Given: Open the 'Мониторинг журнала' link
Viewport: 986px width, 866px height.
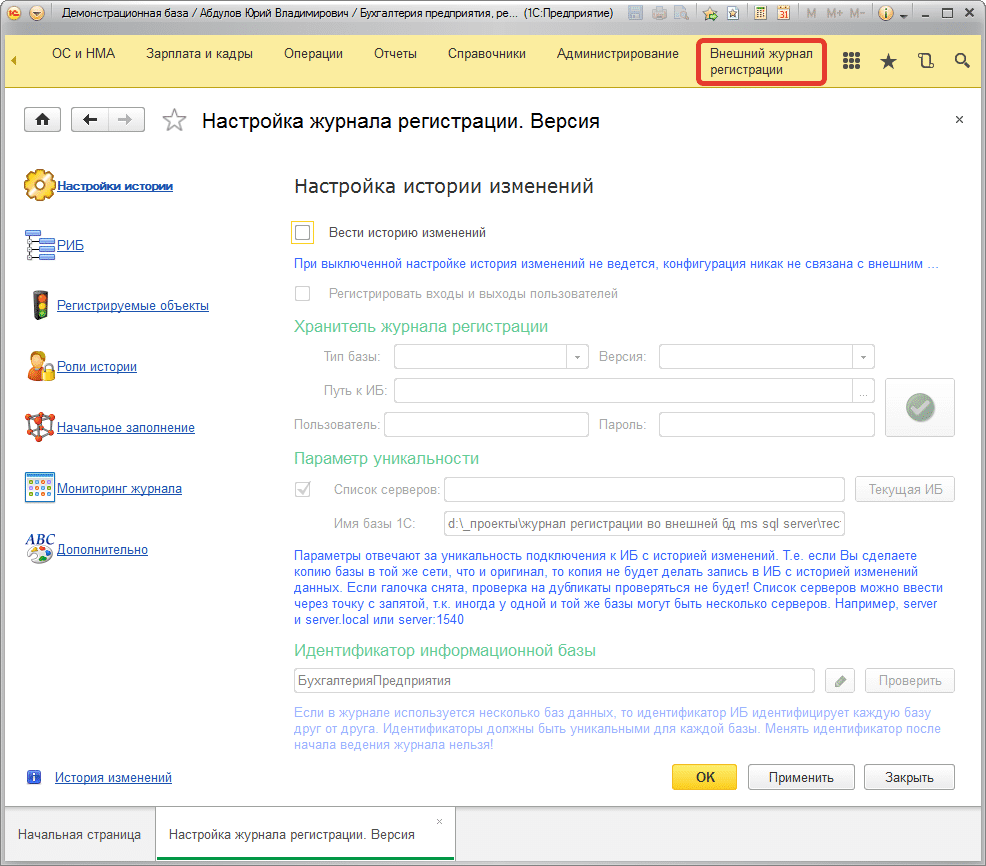Looking at the screenshot, I should [x=119, y=489].
